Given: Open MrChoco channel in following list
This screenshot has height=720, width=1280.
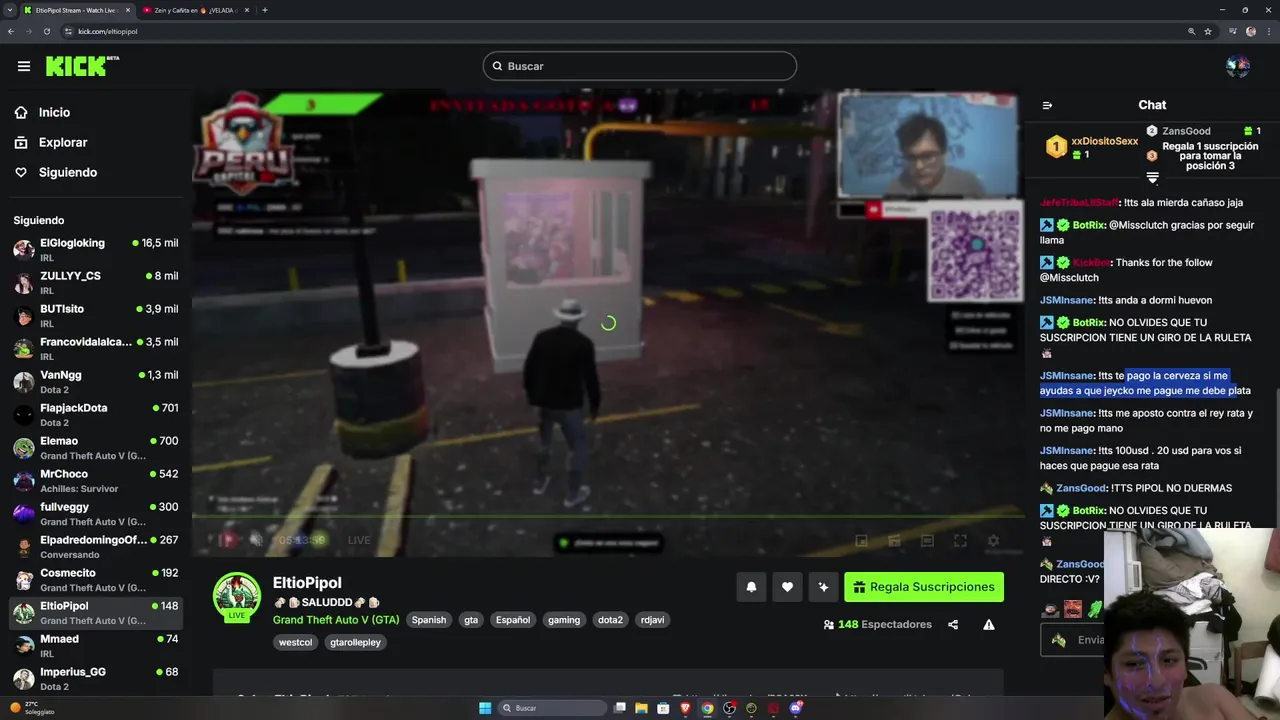Looking at the screenshot, I should 96,481.
